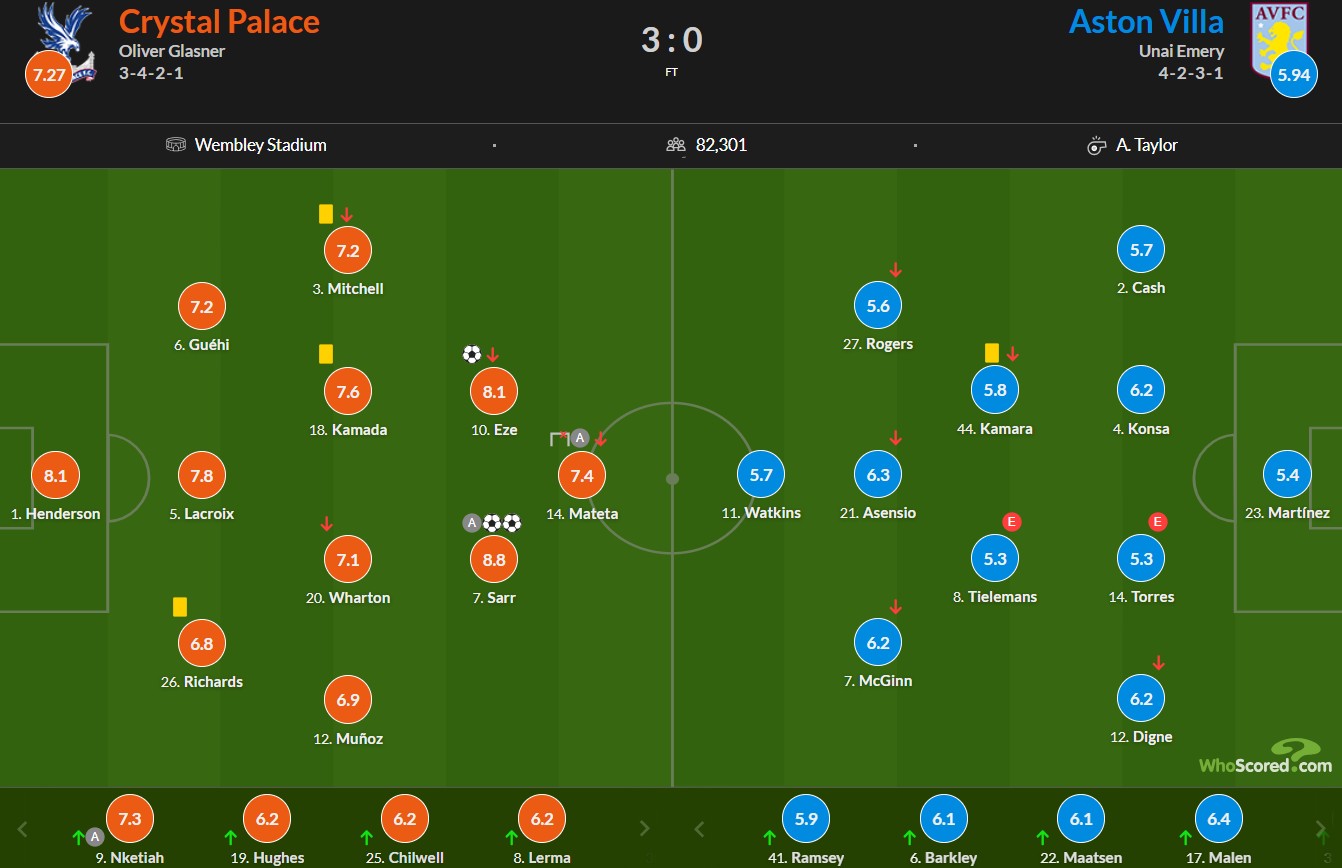1342x868 pixels.
Task: Show next Crystal Palace substitutes
Action: (645, 829)
